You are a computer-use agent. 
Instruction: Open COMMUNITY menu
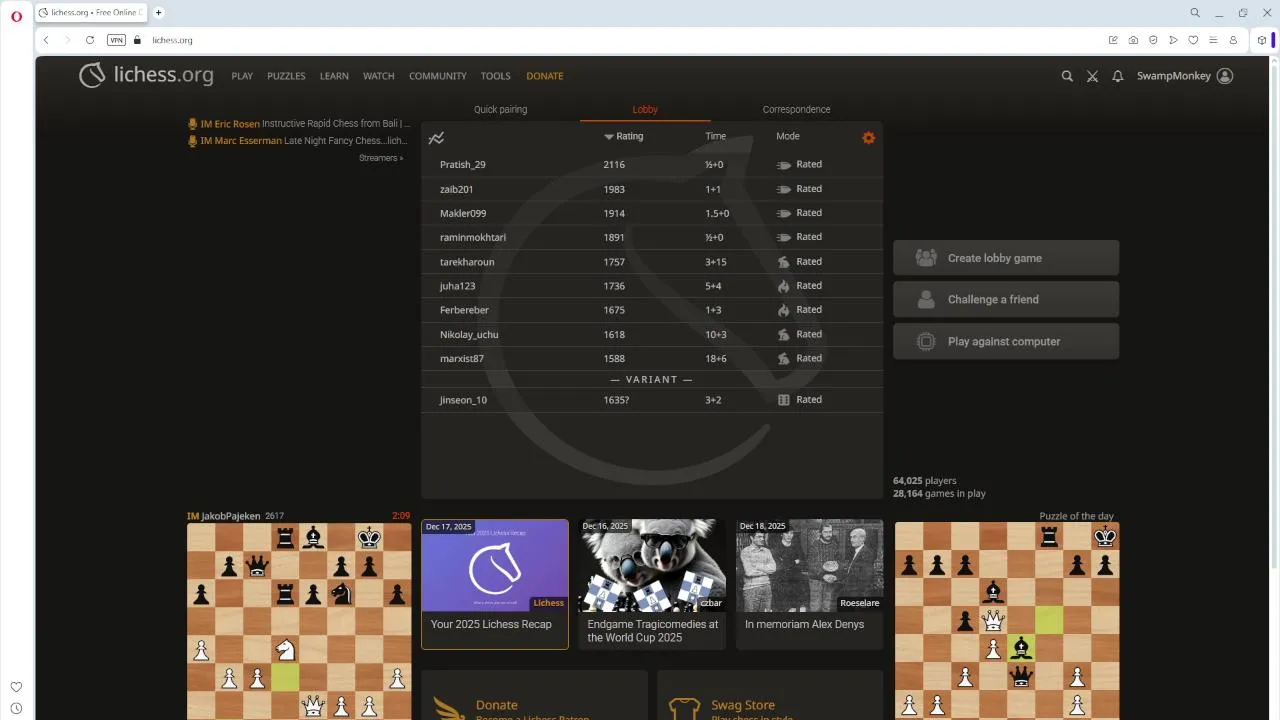pos(438,76)
